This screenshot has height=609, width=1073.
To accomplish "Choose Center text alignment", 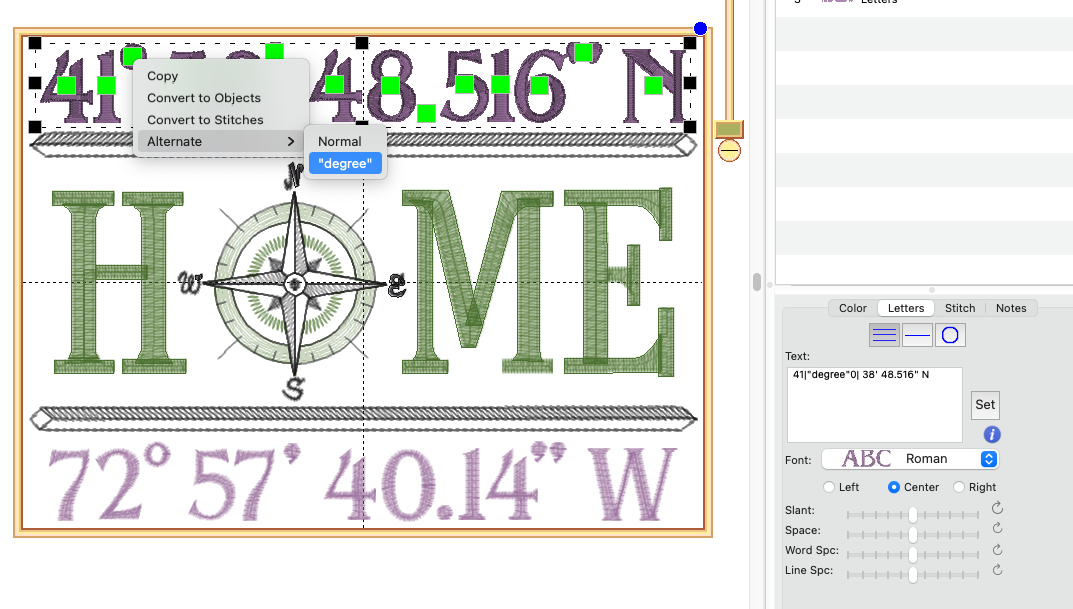I will [895, 487].
